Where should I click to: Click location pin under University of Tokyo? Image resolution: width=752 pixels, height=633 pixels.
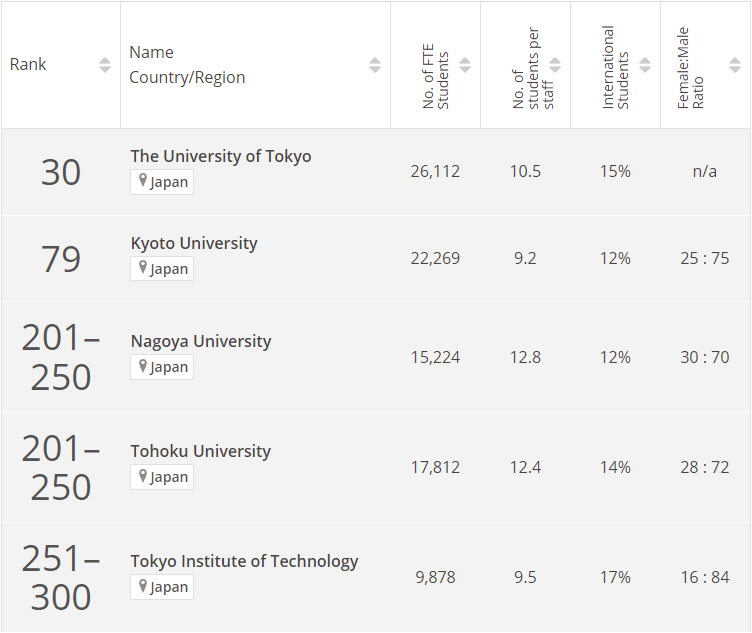coord(143,181)
